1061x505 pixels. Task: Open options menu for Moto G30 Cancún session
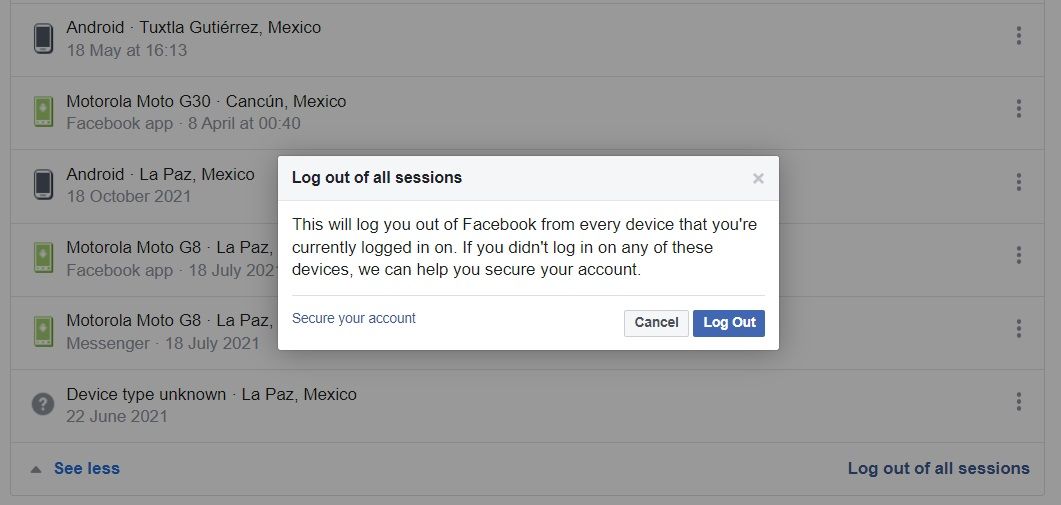coord(1018,110)
